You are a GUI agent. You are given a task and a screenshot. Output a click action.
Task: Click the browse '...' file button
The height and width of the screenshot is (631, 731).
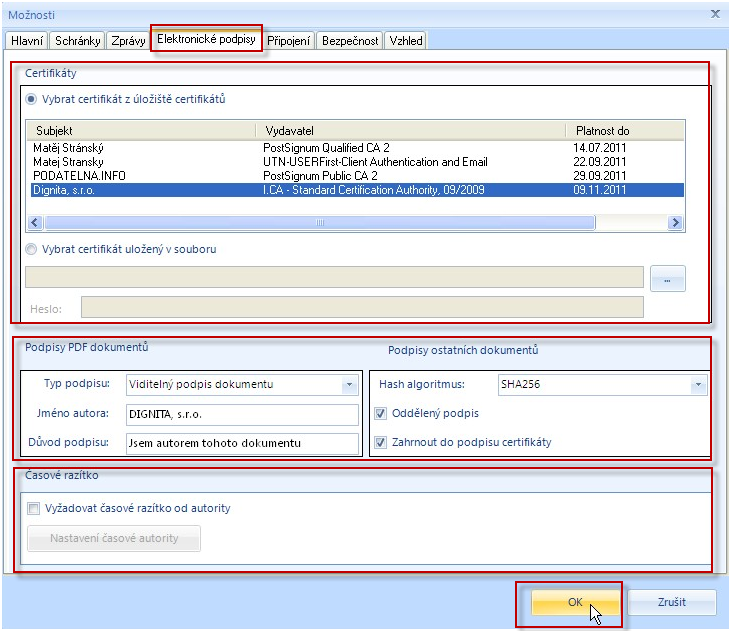coord(667,278)
